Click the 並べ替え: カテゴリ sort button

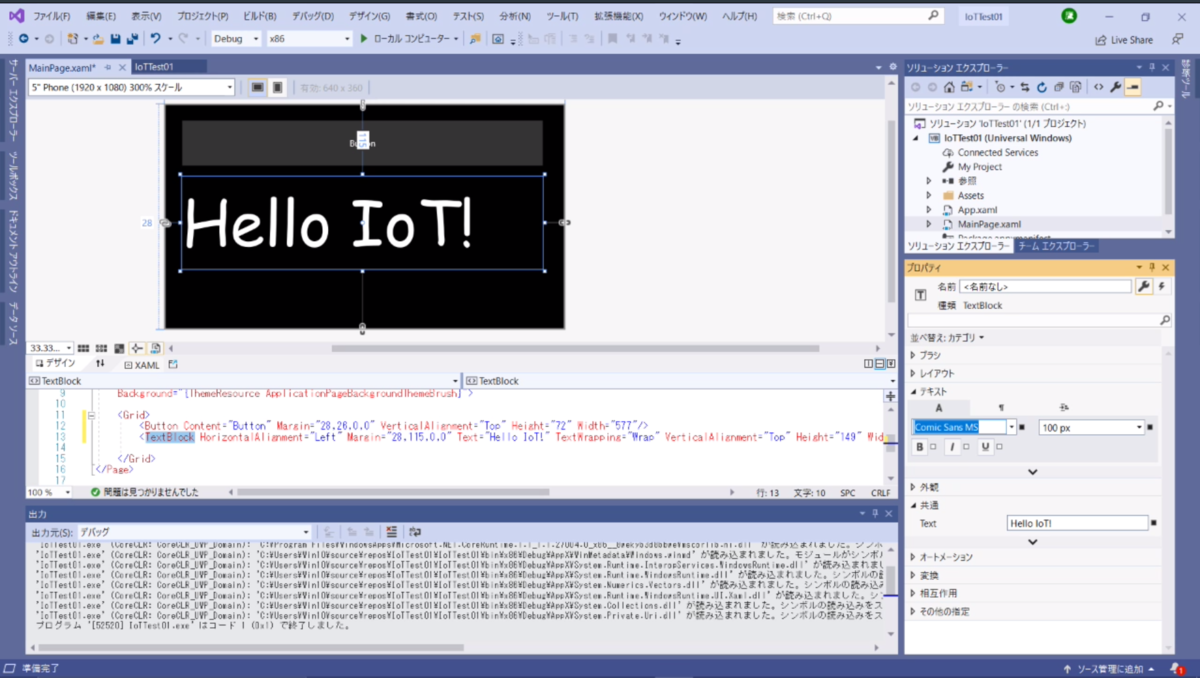coord(947,337)
